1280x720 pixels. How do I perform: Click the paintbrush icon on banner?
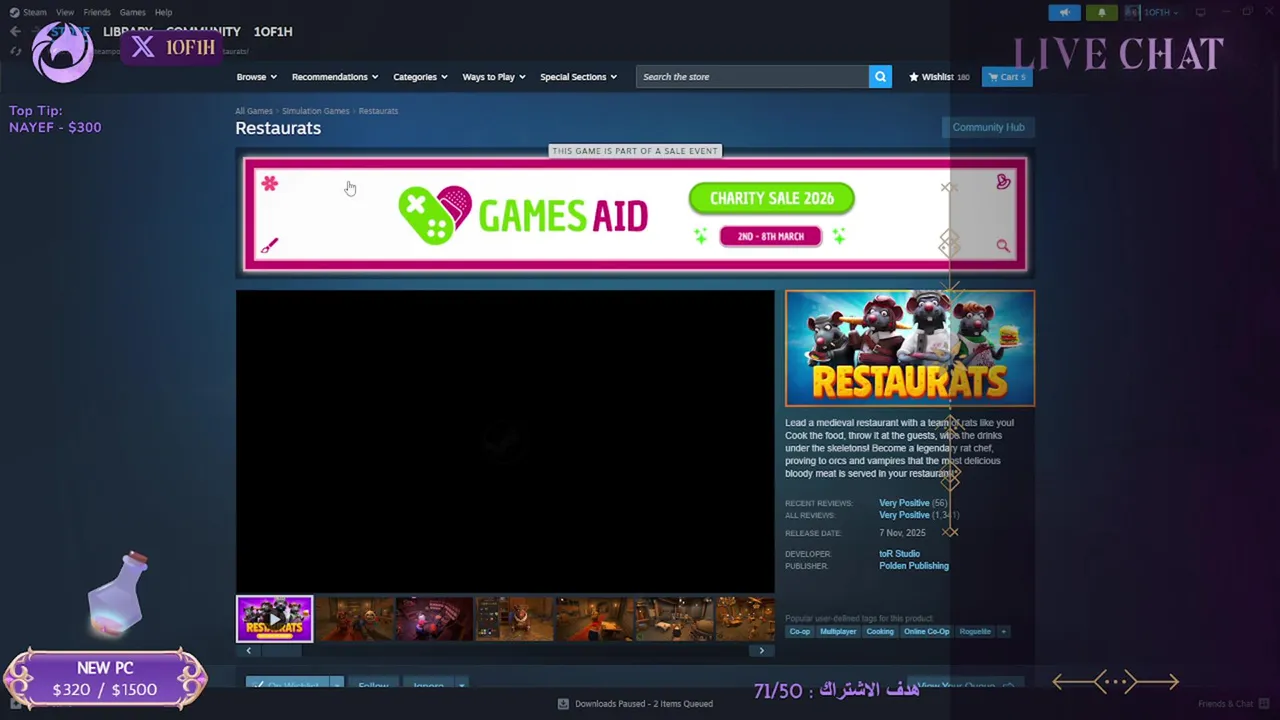(269, 246)
